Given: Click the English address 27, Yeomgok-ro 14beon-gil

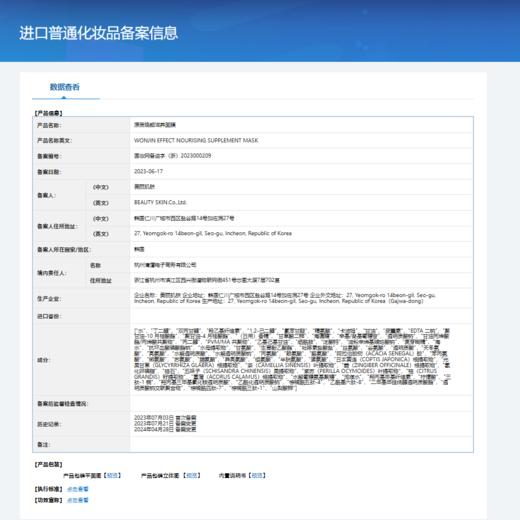Looking at the screenshot, I should 213,233.
